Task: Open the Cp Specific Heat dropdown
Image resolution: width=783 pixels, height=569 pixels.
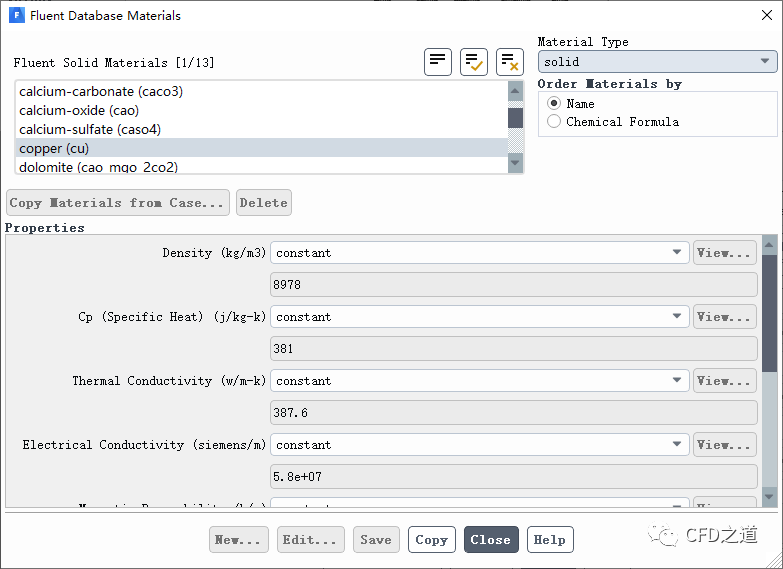Action: tap(480, 317)
